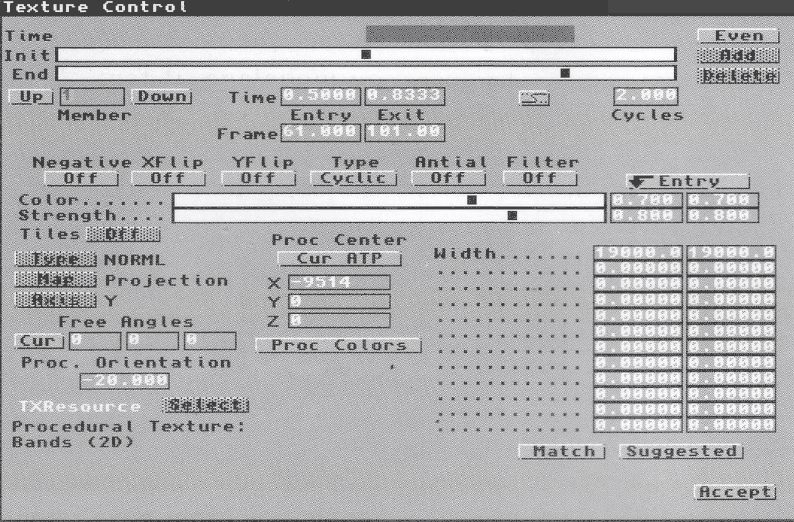
Task: Click the Time Entry field 0.5000
Action: click(x=321, y=96)
